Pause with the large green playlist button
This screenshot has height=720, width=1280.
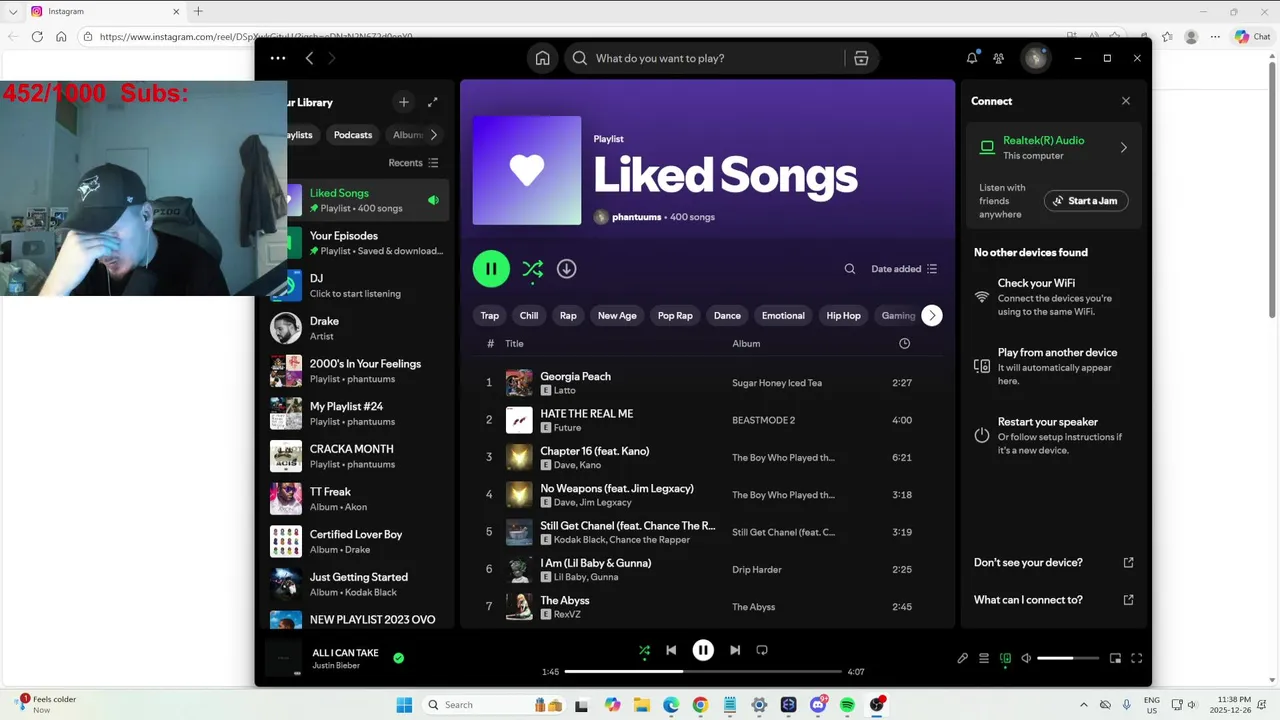coord(491,269)
